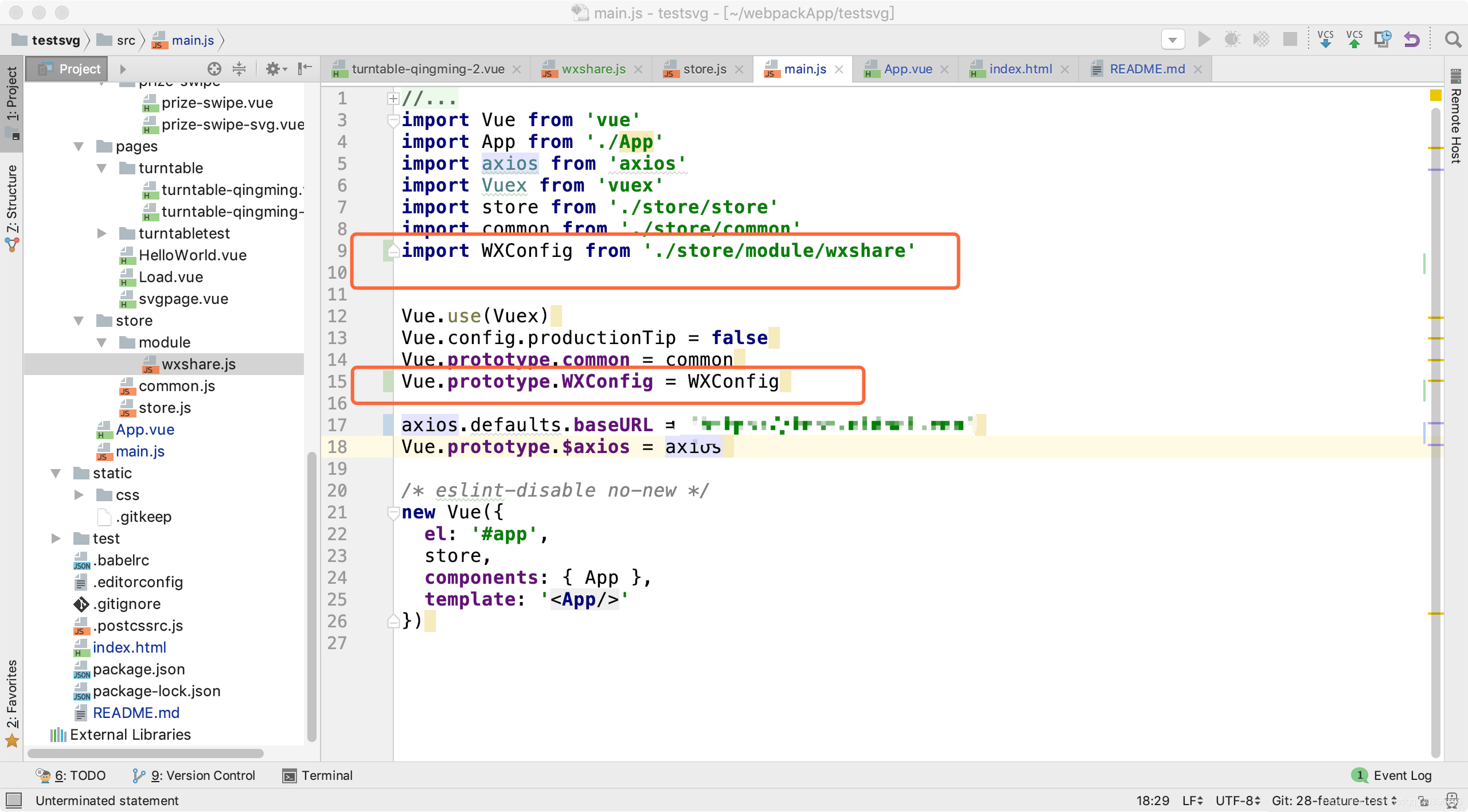
Task: Click the Revert undo arrow icon
Action: coord(1411,40)
